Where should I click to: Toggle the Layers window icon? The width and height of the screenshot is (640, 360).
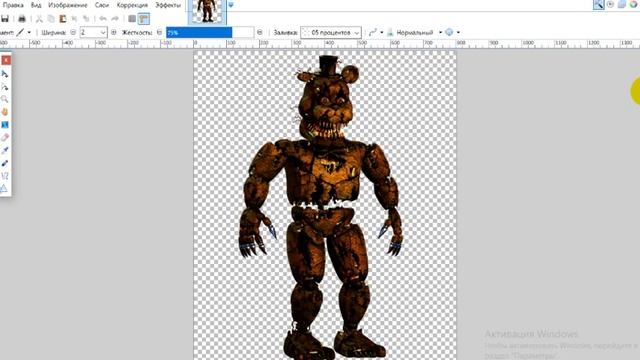point(622,4)
